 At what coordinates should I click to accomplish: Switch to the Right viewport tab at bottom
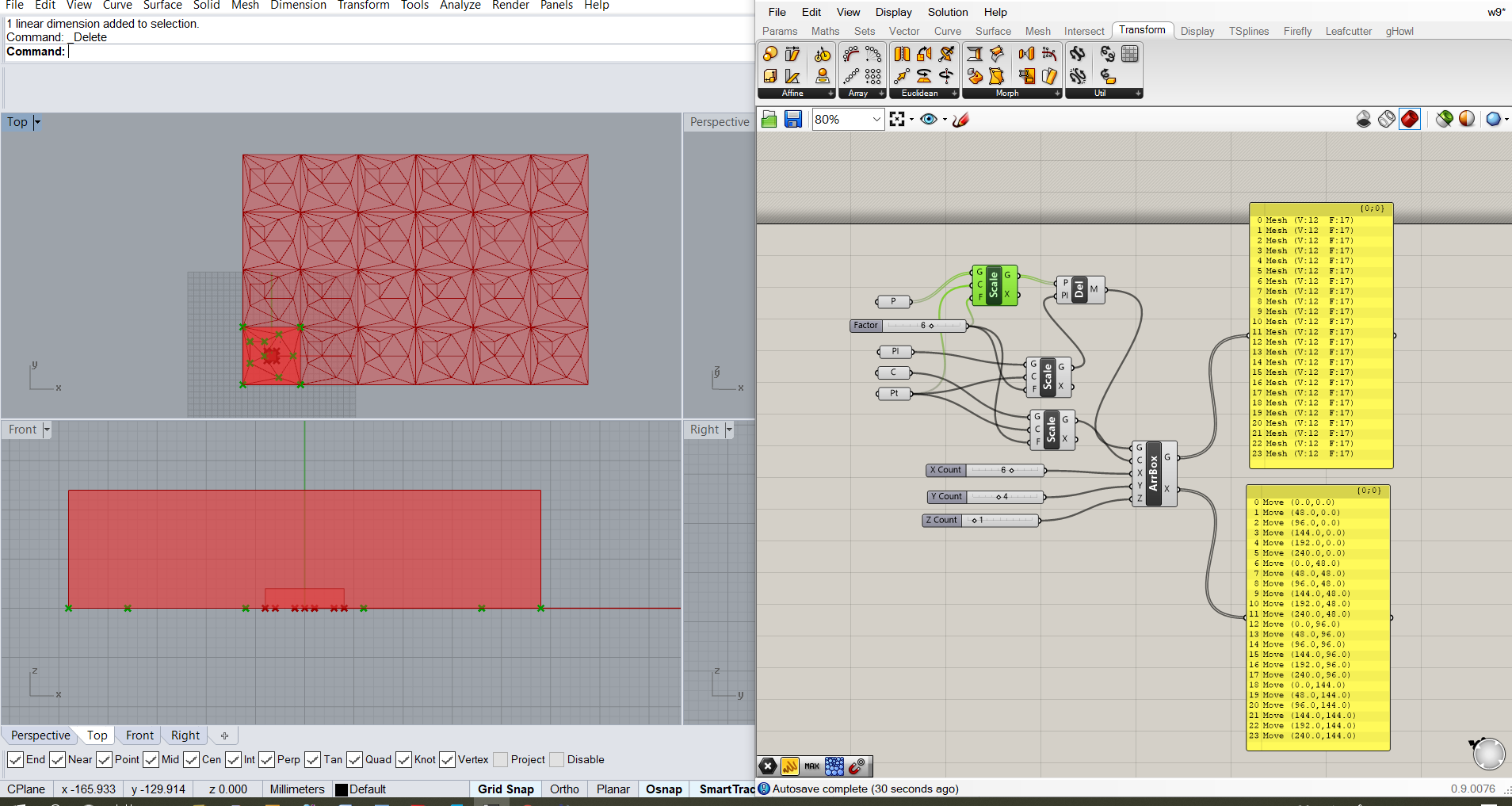point(185,735)
